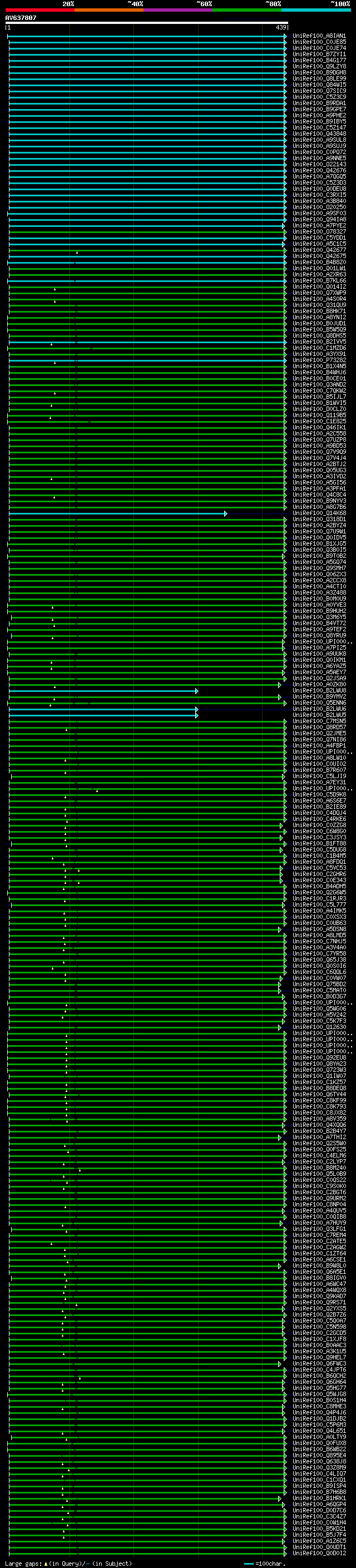Image resolution: width=356 pixels, height=1568 pixels.
Task: Click the green ~80% identity legend segment
Action: tap(247, 10)
